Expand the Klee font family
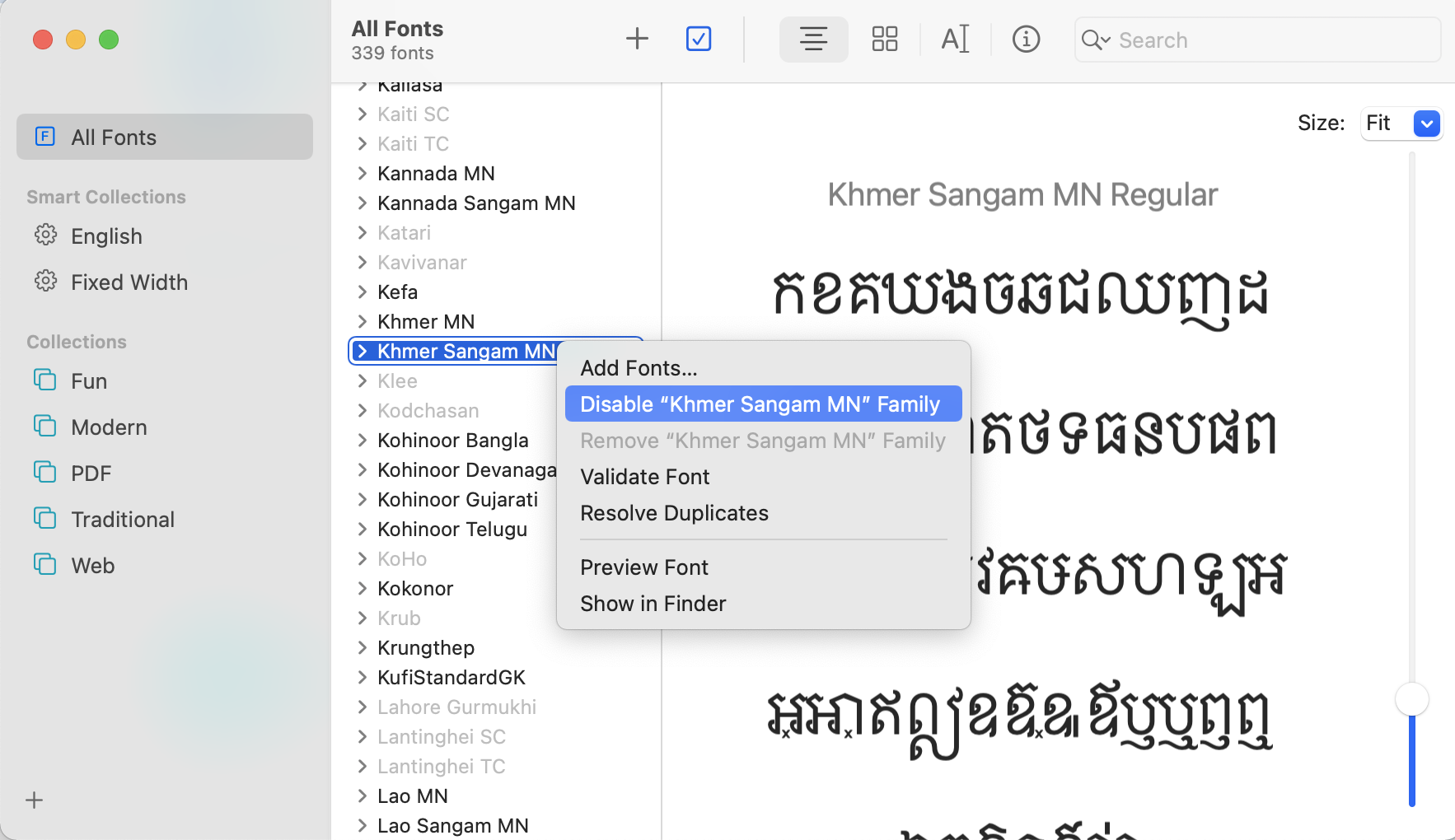The width and height of the screenshot is (1455, 840). click(362, 381)
